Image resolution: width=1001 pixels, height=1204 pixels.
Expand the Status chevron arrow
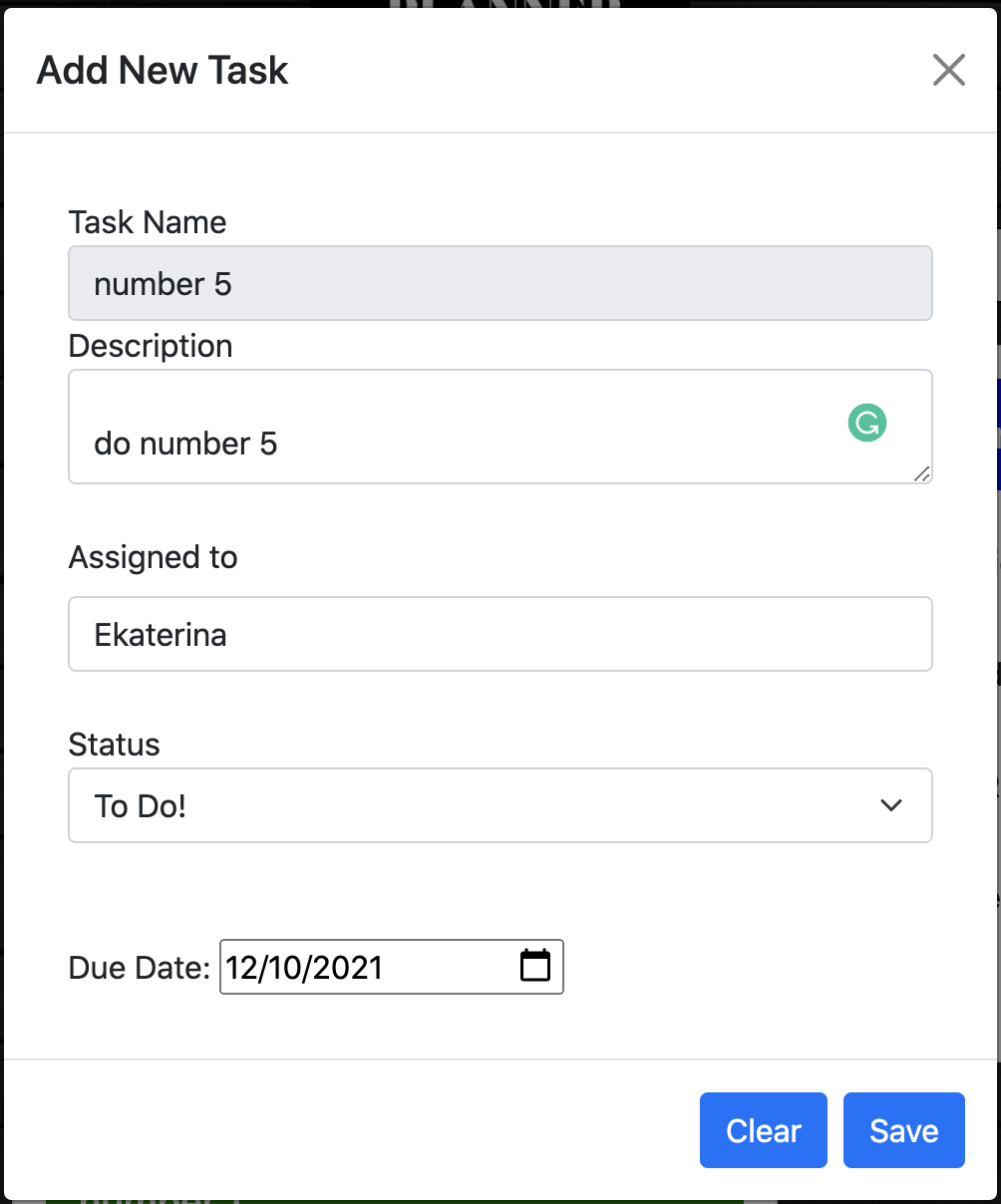891,805
